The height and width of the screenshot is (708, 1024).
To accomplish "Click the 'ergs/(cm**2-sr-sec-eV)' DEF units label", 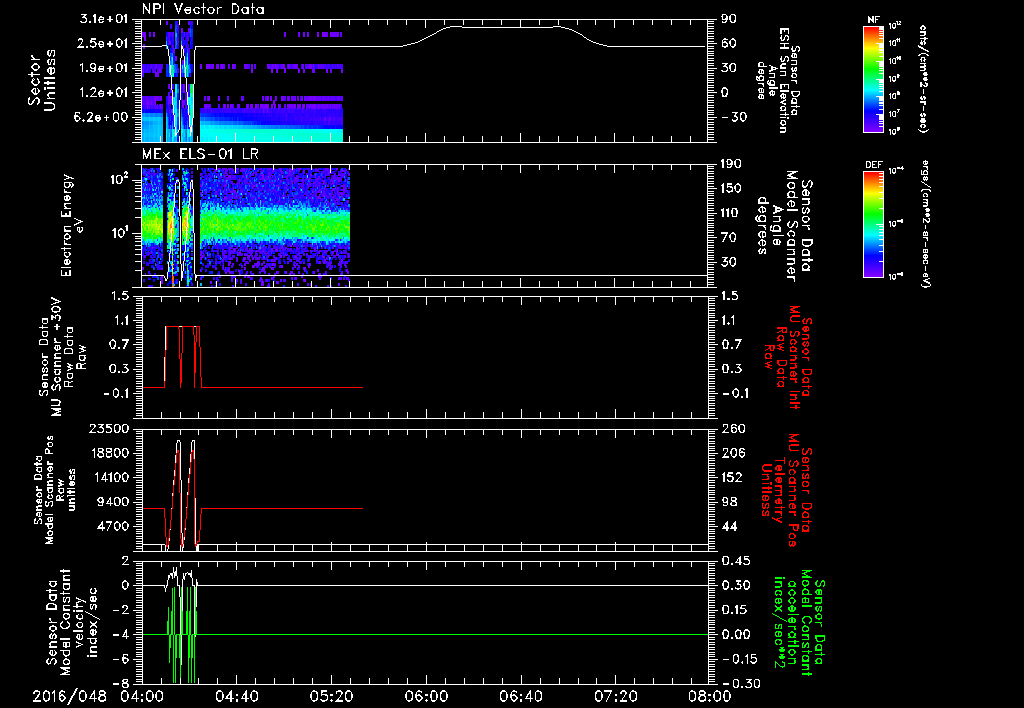I will [x=925, y=224].
